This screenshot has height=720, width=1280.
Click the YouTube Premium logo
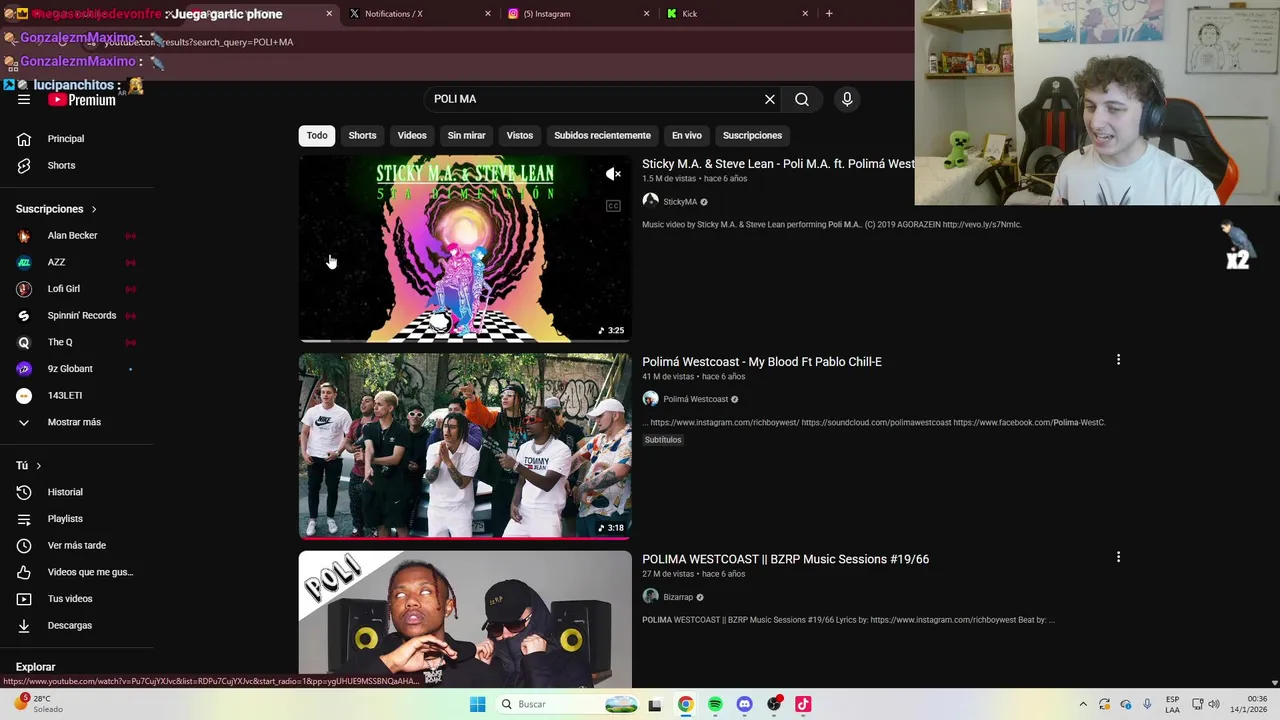tap(82, 100)
